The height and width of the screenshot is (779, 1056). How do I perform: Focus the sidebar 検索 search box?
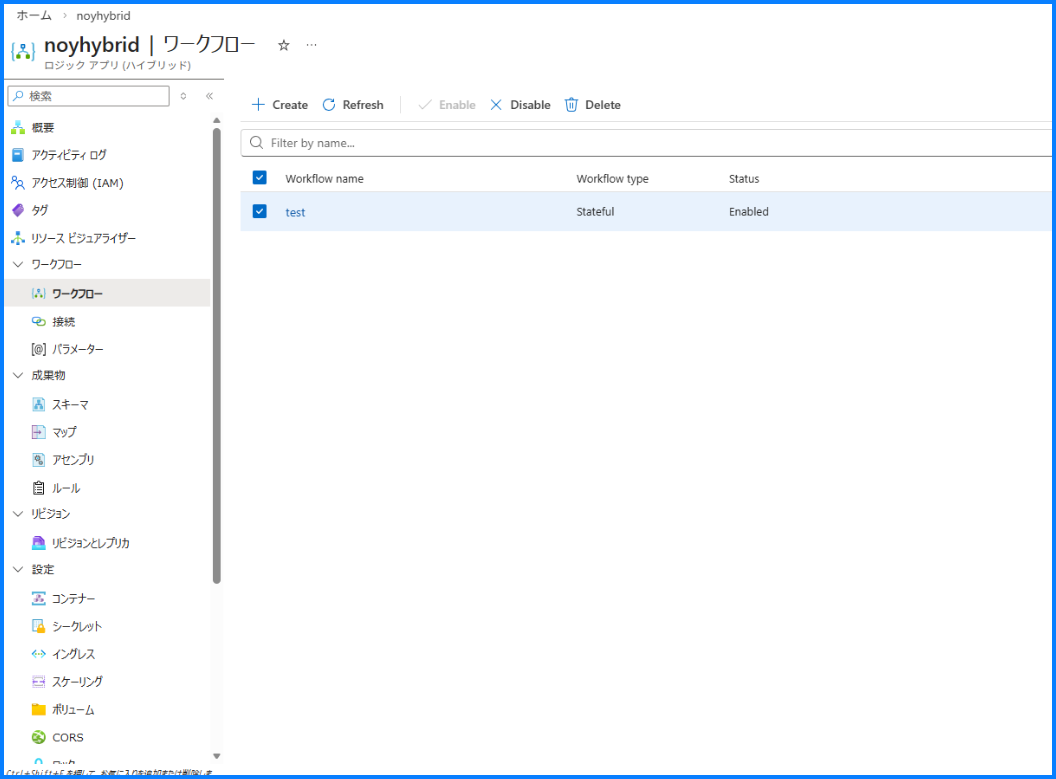coord(89,96)
